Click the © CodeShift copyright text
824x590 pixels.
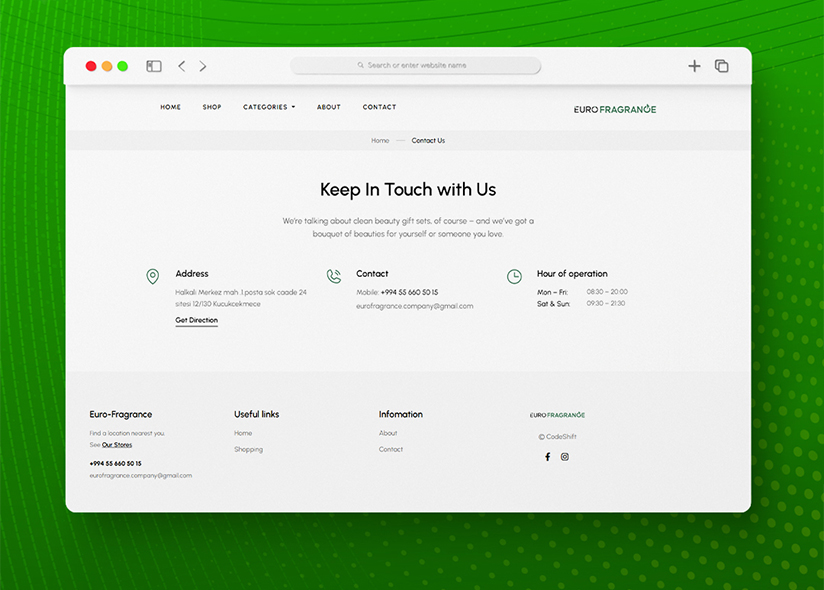558,437
